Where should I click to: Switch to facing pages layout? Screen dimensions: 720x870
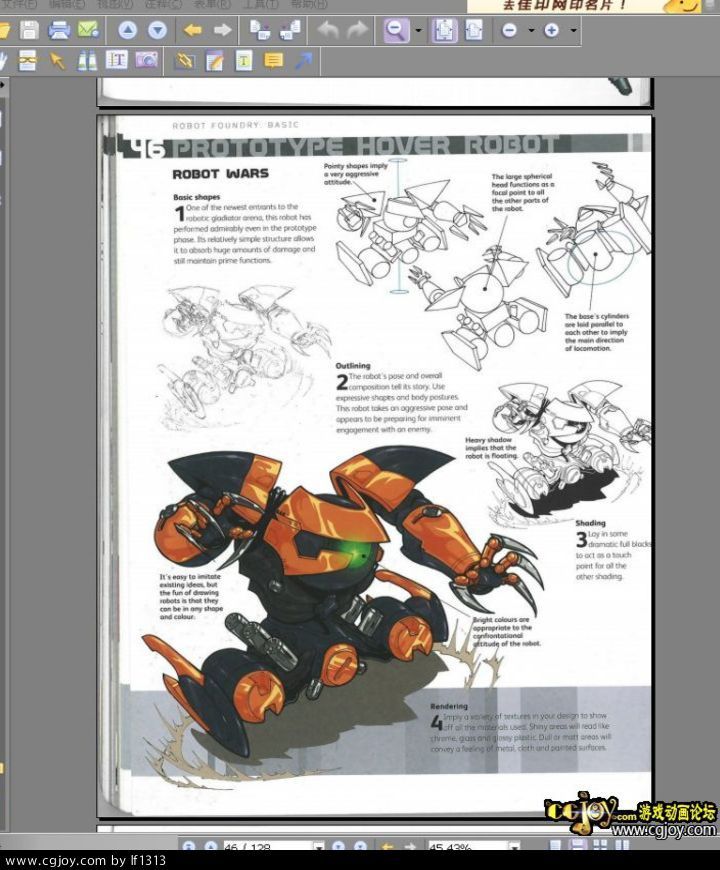[600, 846]
